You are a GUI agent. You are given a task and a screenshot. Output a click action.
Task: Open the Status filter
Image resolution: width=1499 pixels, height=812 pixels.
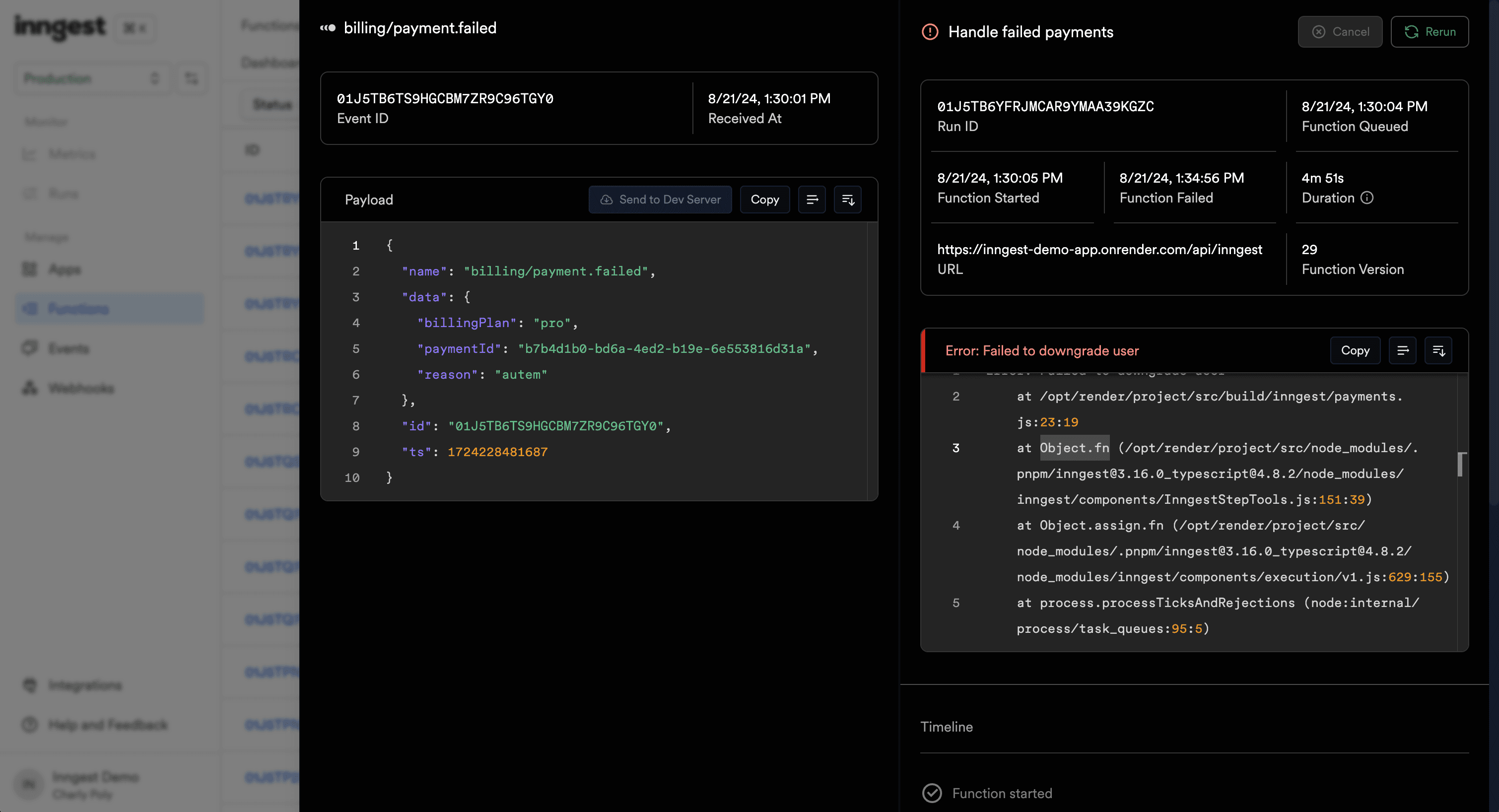(x=272, y=104)
